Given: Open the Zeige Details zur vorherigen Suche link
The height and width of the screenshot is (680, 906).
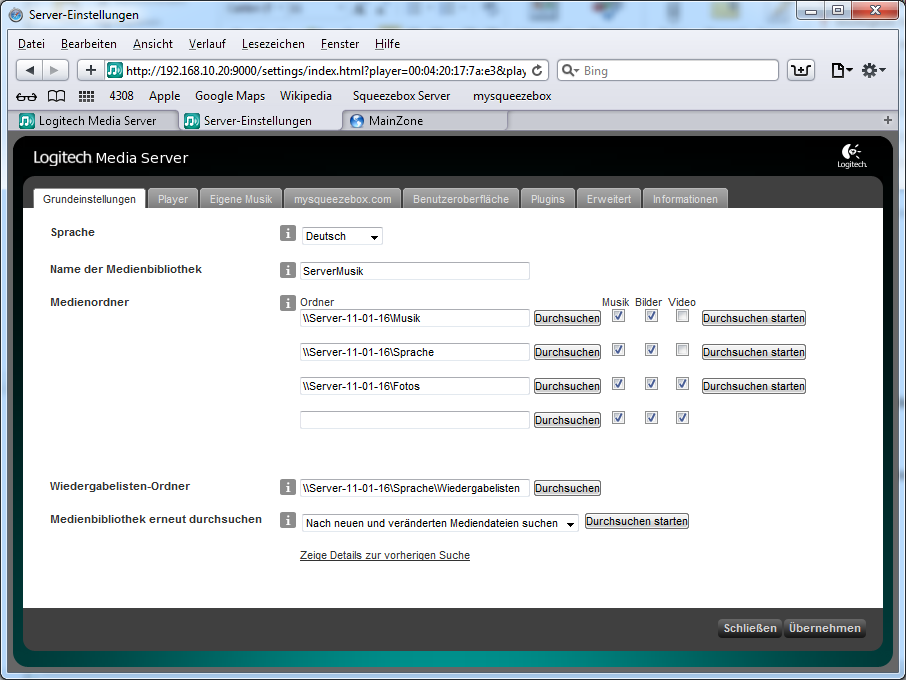Looking at the screenshot, I should click(x=384, y=555).
